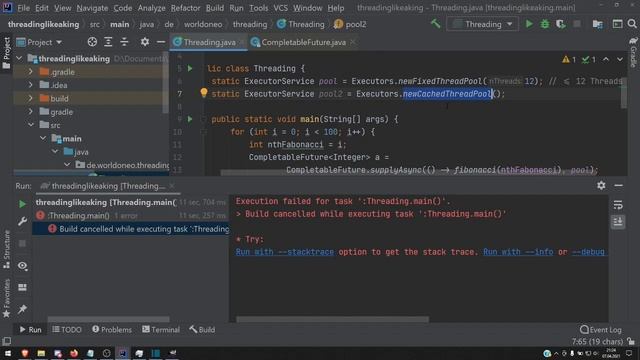The image size is (640, 360).
Task: Expand the build folder
Action: [31, 98]
